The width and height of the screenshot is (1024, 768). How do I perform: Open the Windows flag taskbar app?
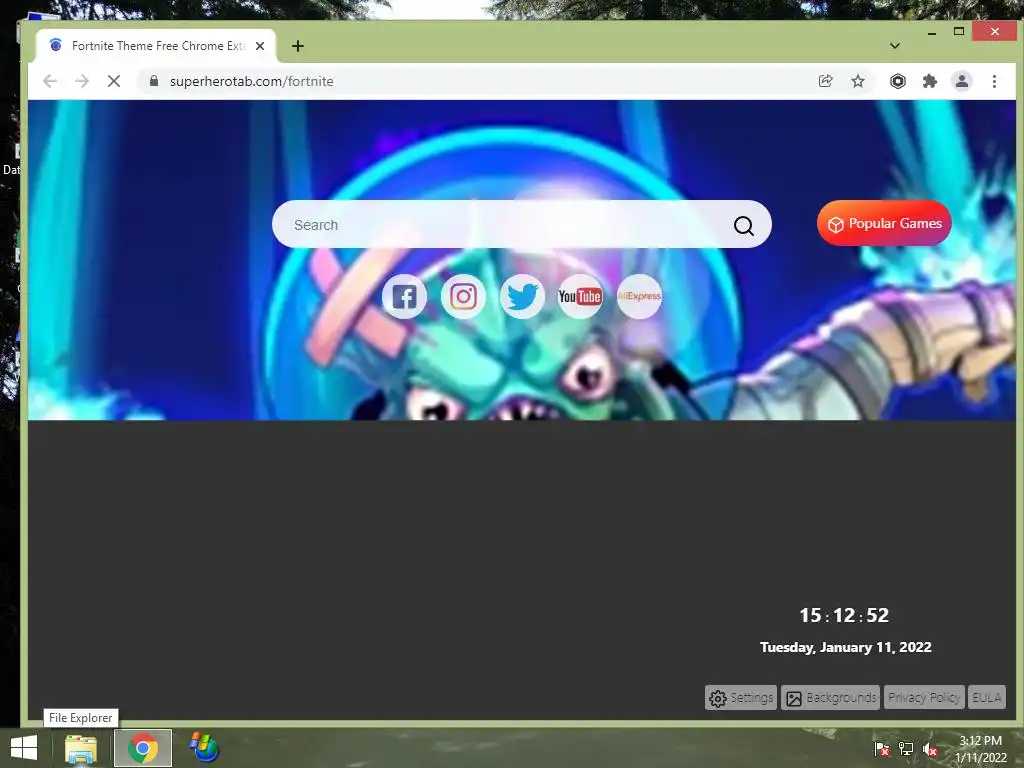[x=204, y=748]
